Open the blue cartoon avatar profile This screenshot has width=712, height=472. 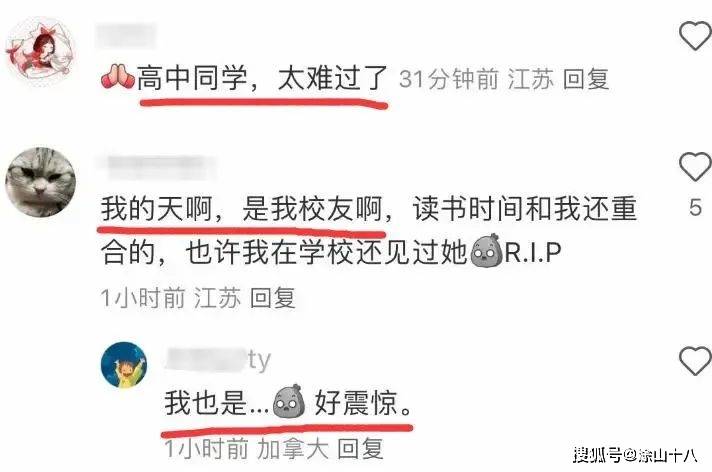[124, 366]
